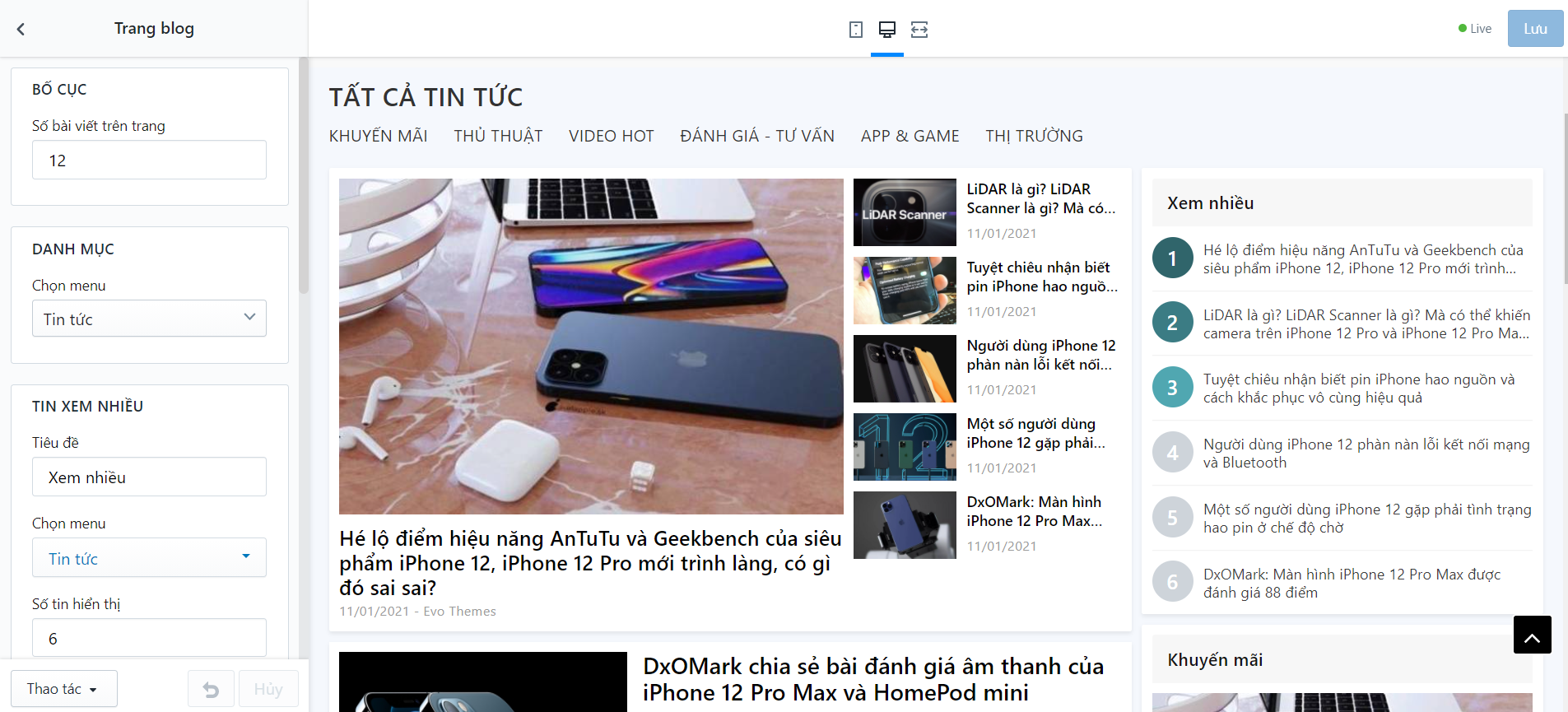Click rank number 6 circle badge

pos(1172,582)
